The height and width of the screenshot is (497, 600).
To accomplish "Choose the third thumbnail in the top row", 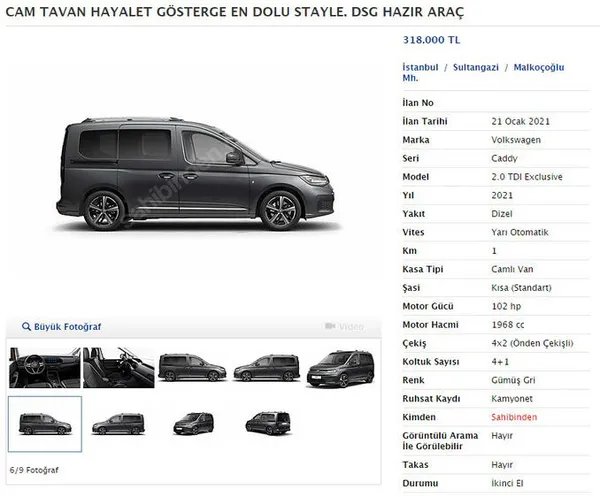I will [x=192, y=368].
